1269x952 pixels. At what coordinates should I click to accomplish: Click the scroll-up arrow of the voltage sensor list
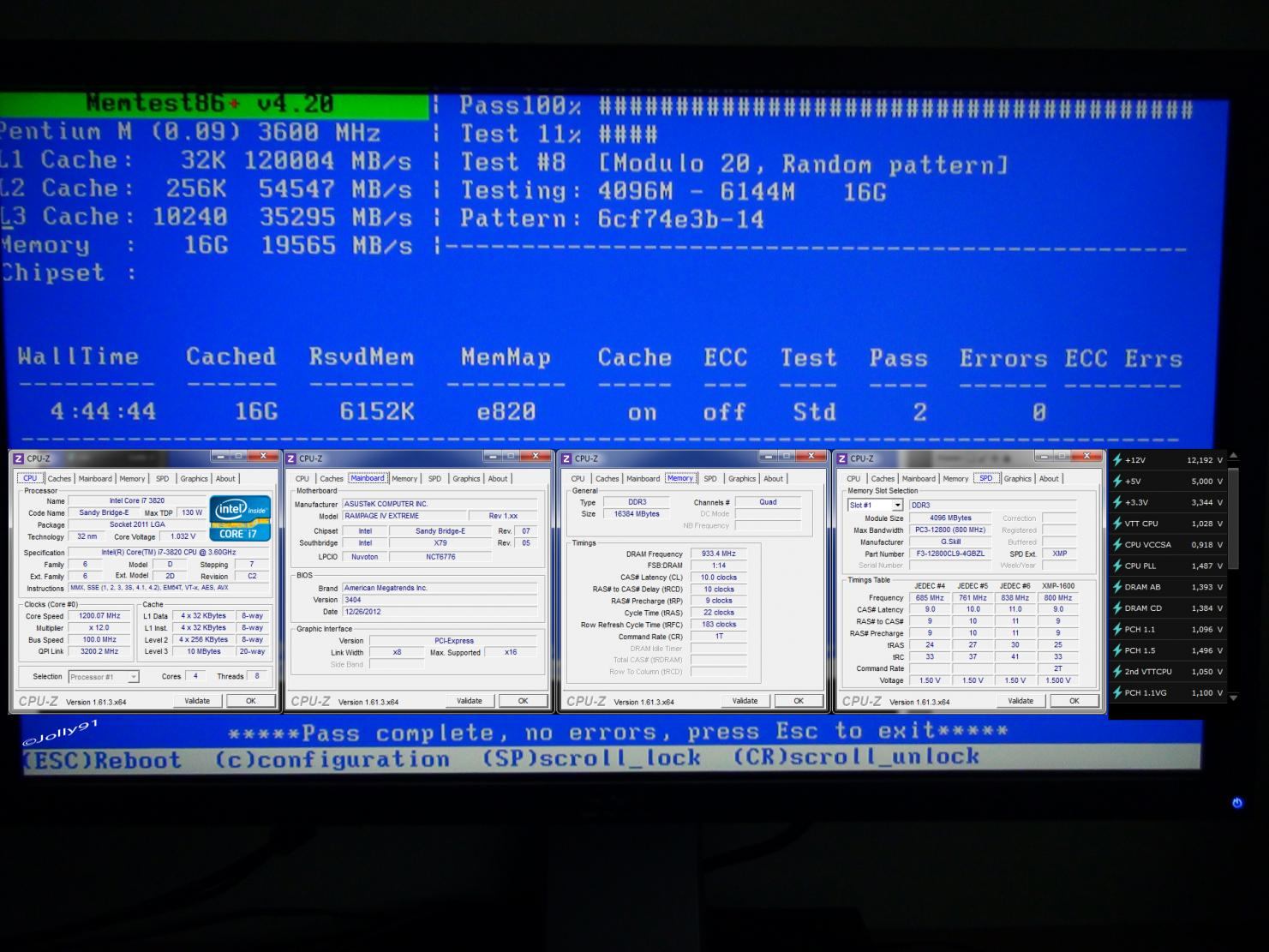[1233, 456]
